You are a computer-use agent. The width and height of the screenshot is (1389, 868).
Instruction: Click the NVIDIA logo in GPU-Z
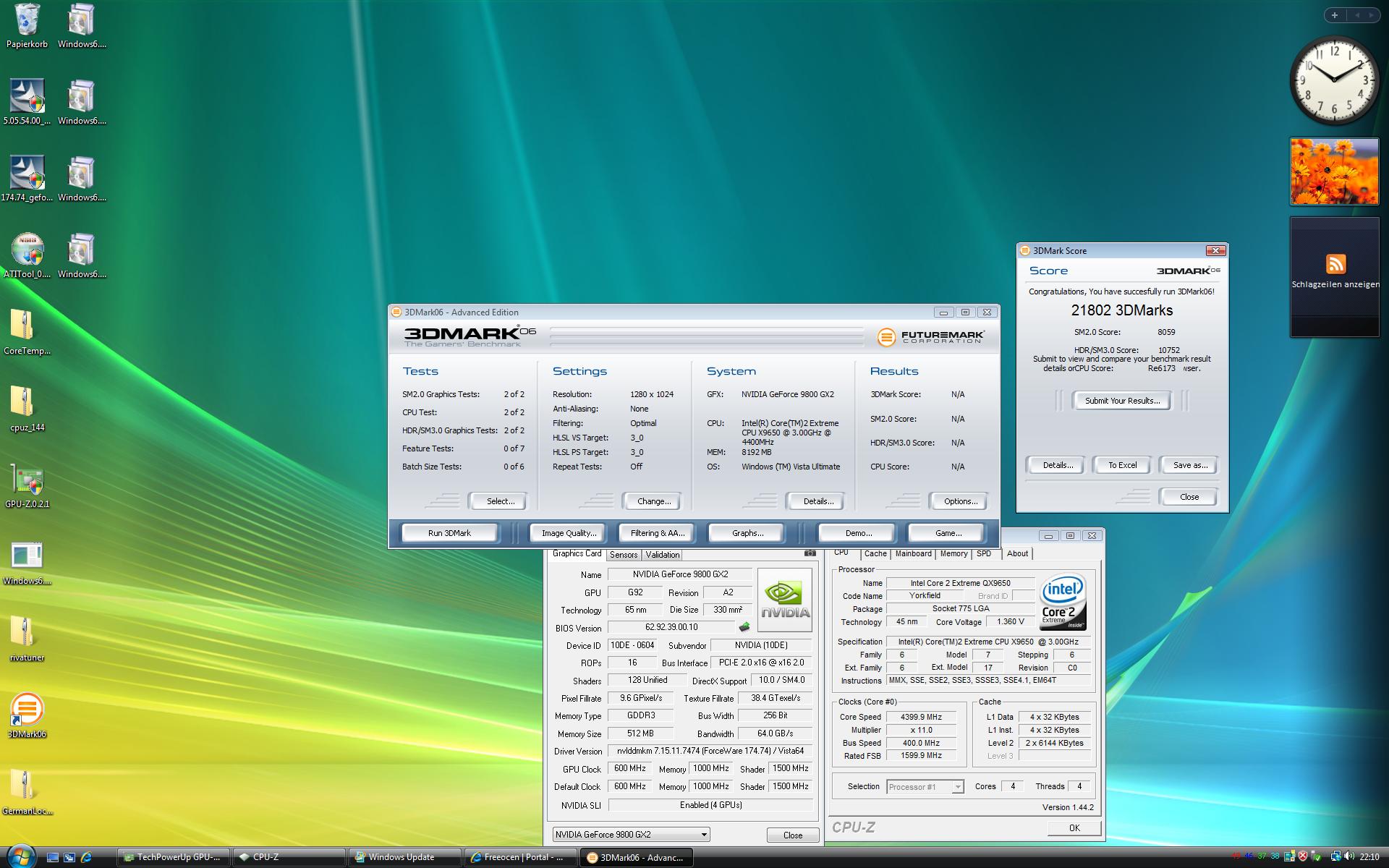coord(784,600)
